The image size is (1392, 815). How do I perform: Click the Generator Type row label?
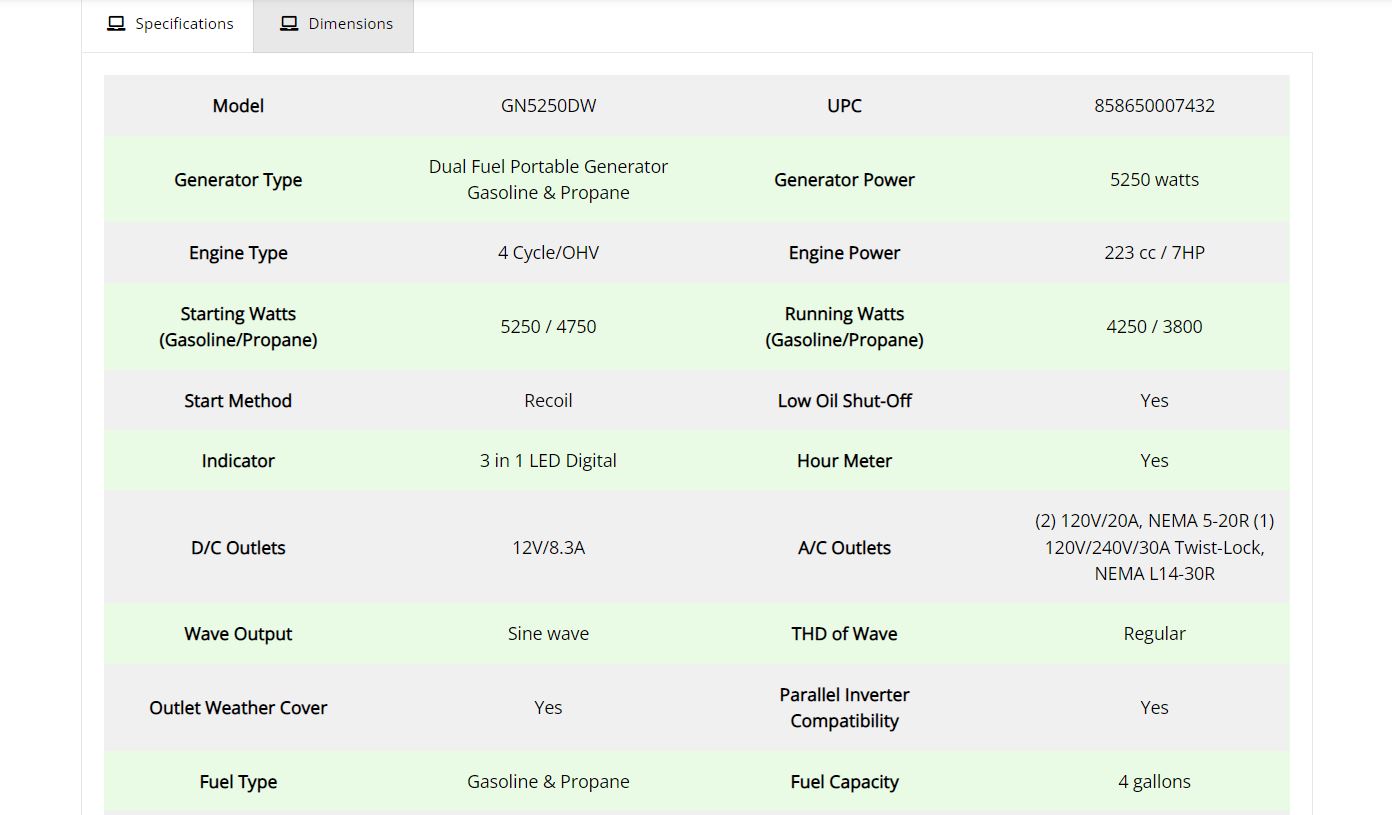(238, 180)
